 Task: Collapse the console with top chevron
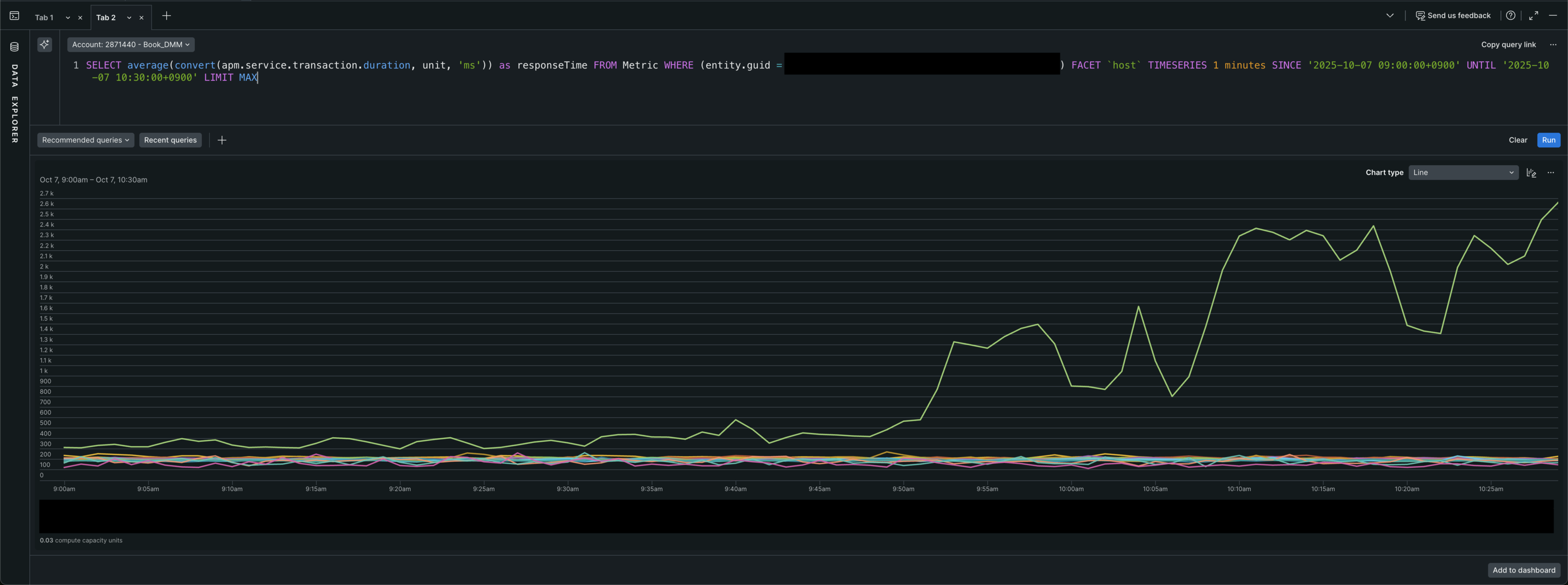[1390, 16]
